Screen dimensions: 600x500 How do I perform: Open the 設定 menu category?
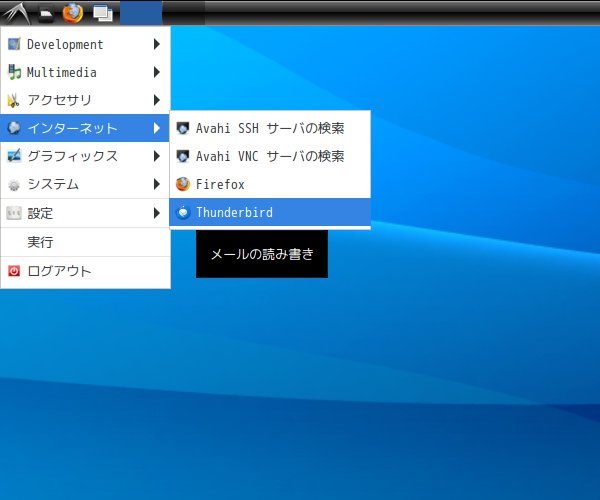click(x=85, y=213)
